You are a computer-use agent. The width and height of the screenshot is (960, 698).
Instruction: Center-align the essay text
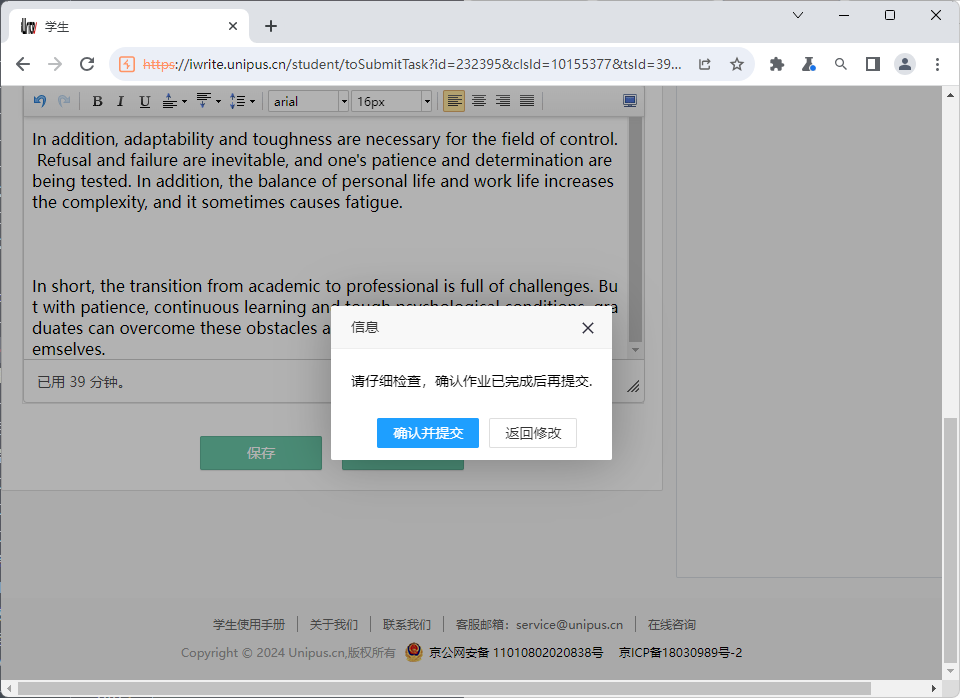click(478, 100)
